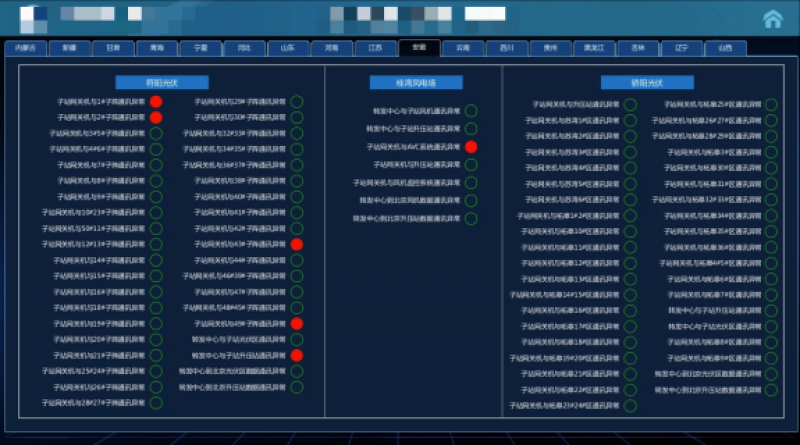Image resolution: width=800 pixels, height=445 pixels.
Task: Open the 河南 tab
Action: 332,48
